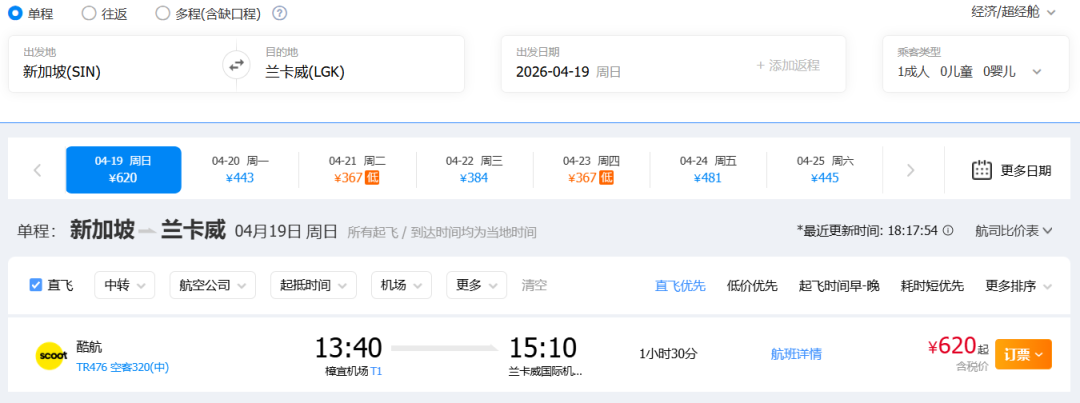
Task: Click the help icon beside multi-city option
Action: tap(280, 13)
